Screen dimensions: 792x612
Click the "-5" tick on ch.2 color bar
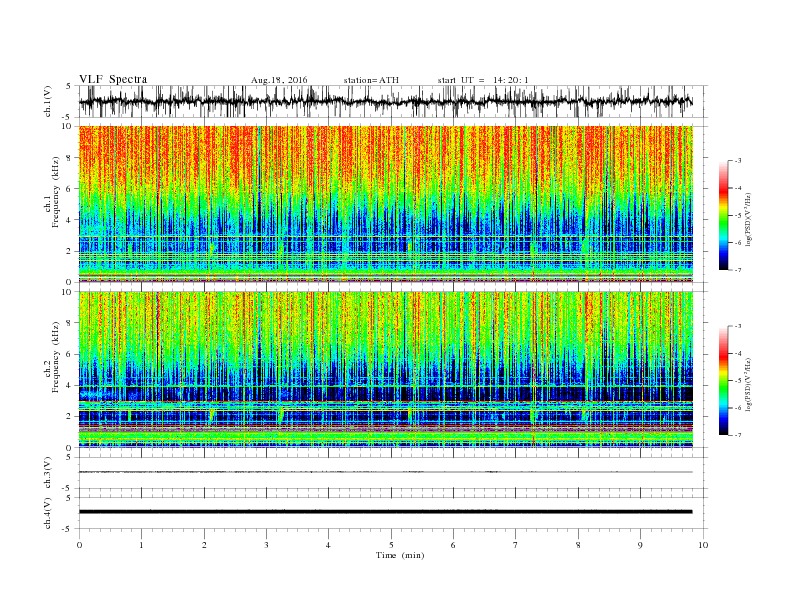738,381
